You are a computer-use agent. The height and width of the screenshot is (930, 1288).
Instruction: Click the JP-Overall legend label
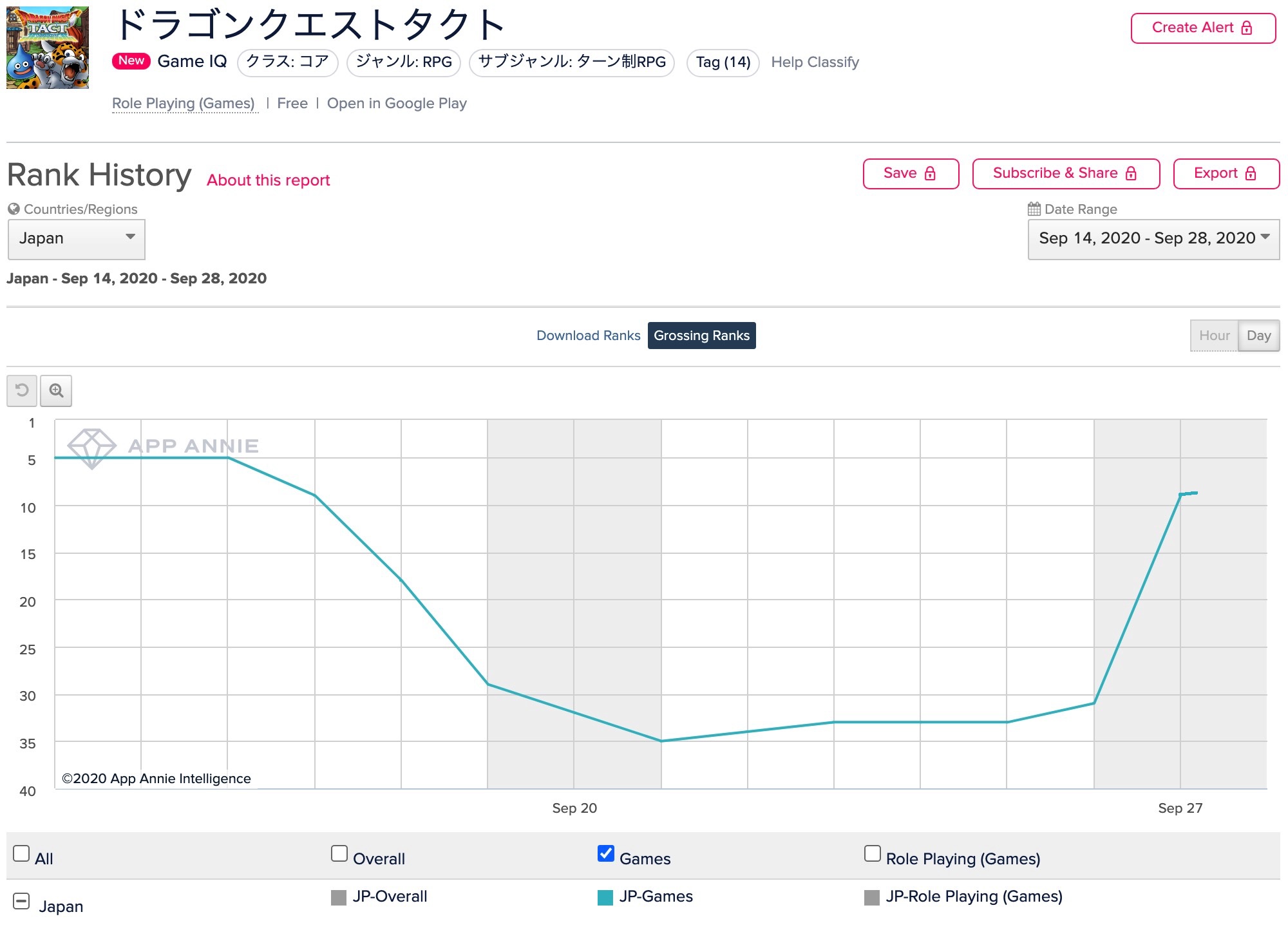click(x=390, y=897)
